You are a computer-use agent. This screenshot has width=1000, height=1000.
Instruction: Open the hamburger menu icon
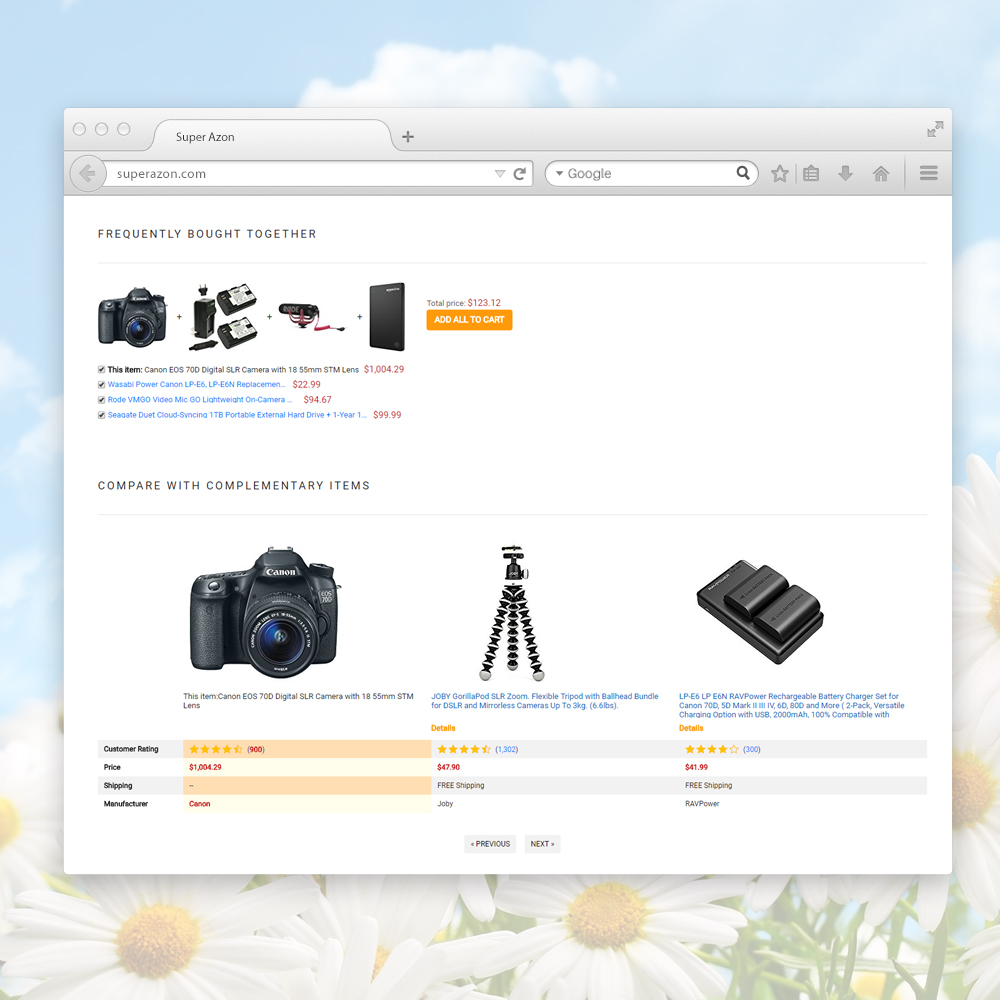929,173
